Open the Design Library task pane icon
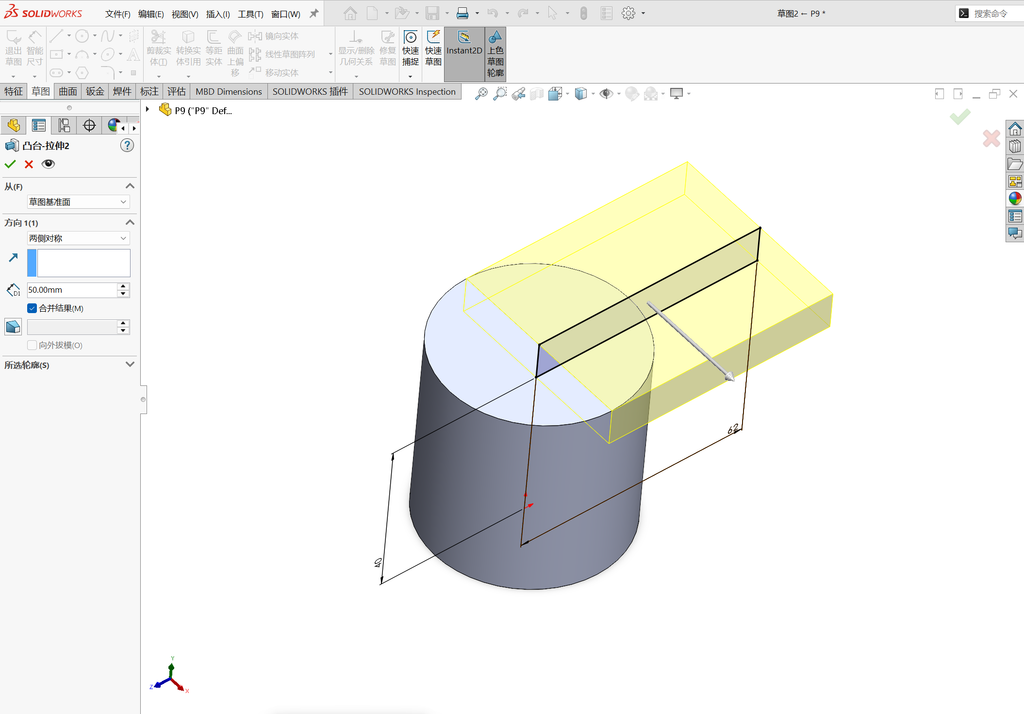 [x=1015, y=146]
